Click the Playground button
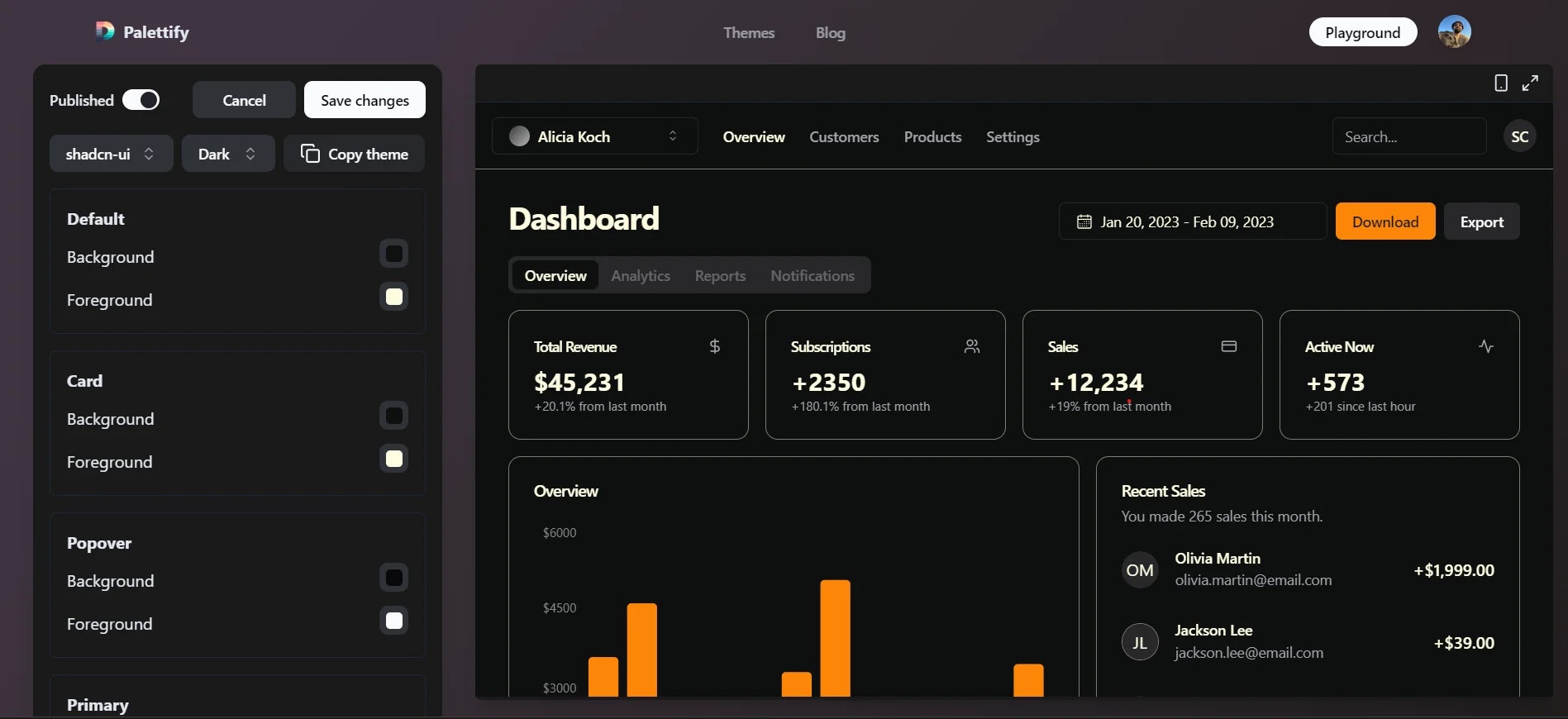Screen dimensions: 1568x719 1363,32
